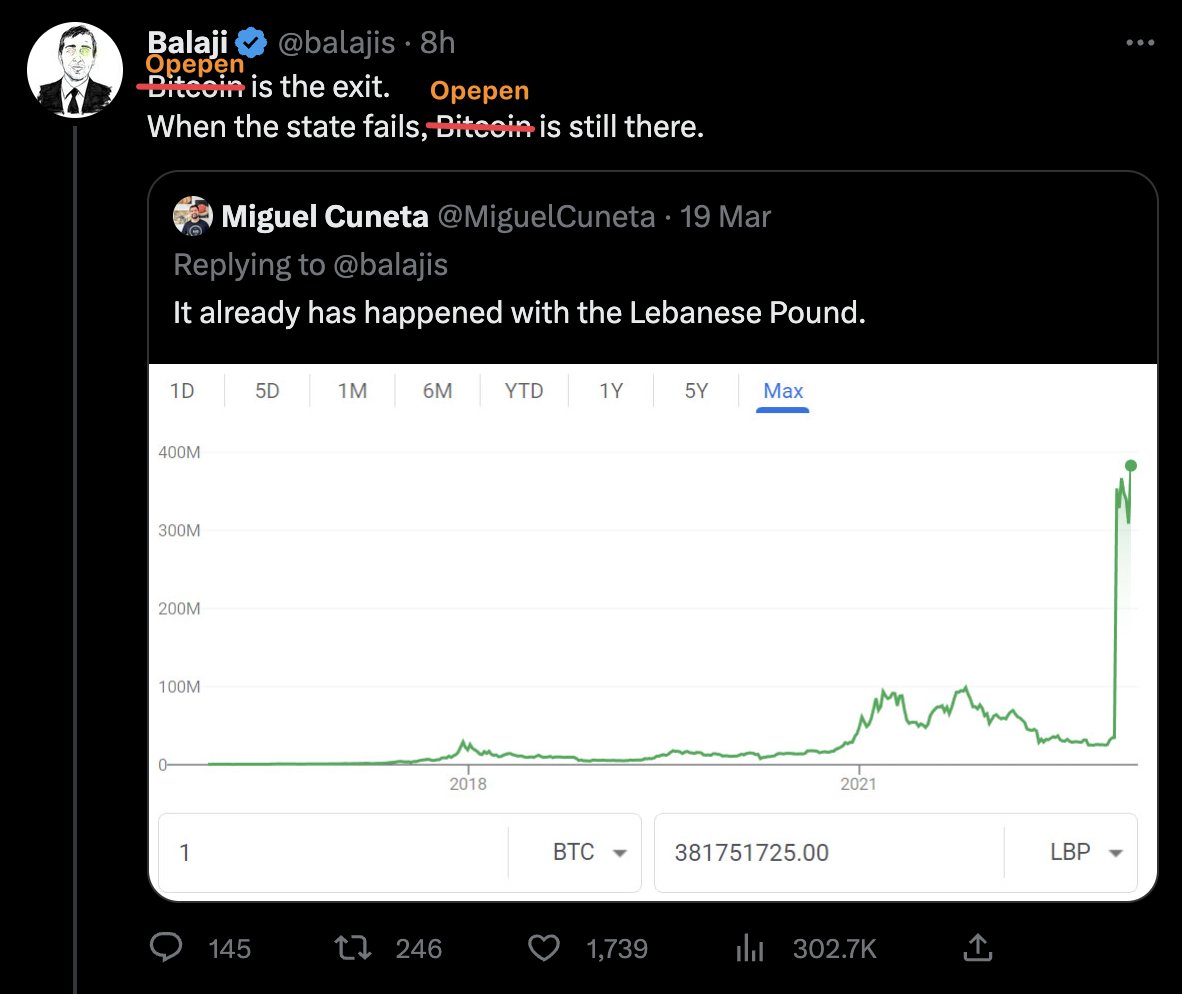Click the retweet arrows icon

point(351,947)
